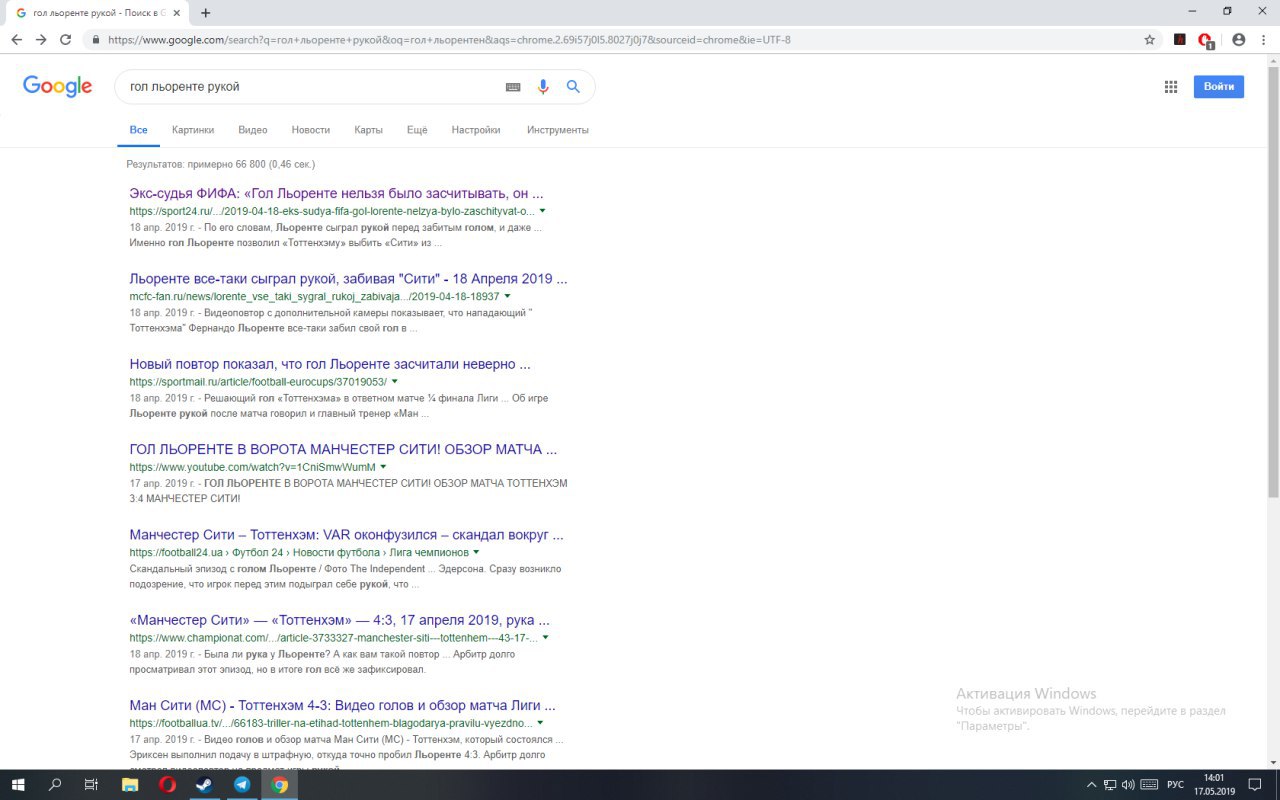Switch to the Видео tab

point(253,130)
